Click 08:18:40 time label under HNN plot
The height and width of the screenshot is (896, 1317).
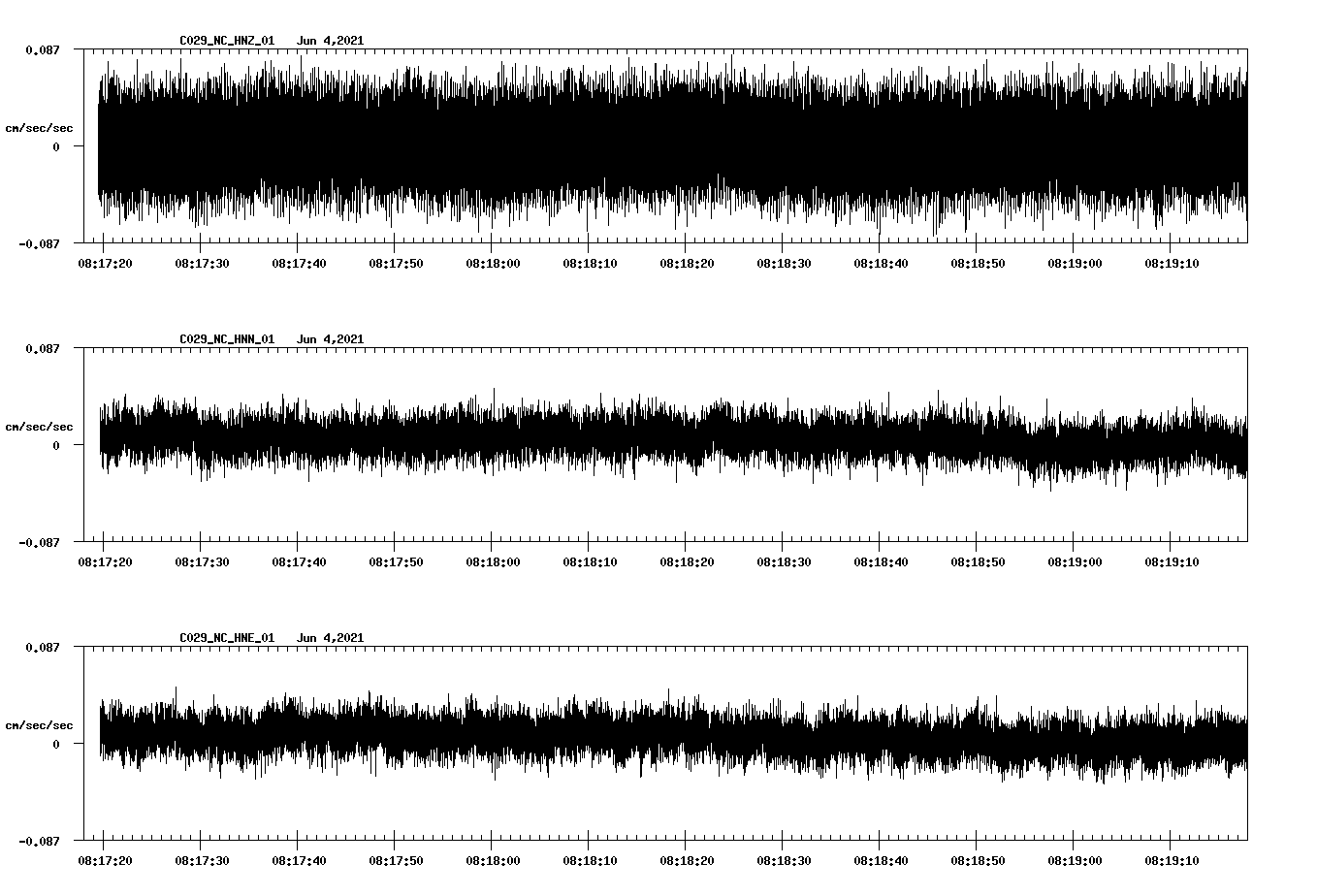[881, 562]
